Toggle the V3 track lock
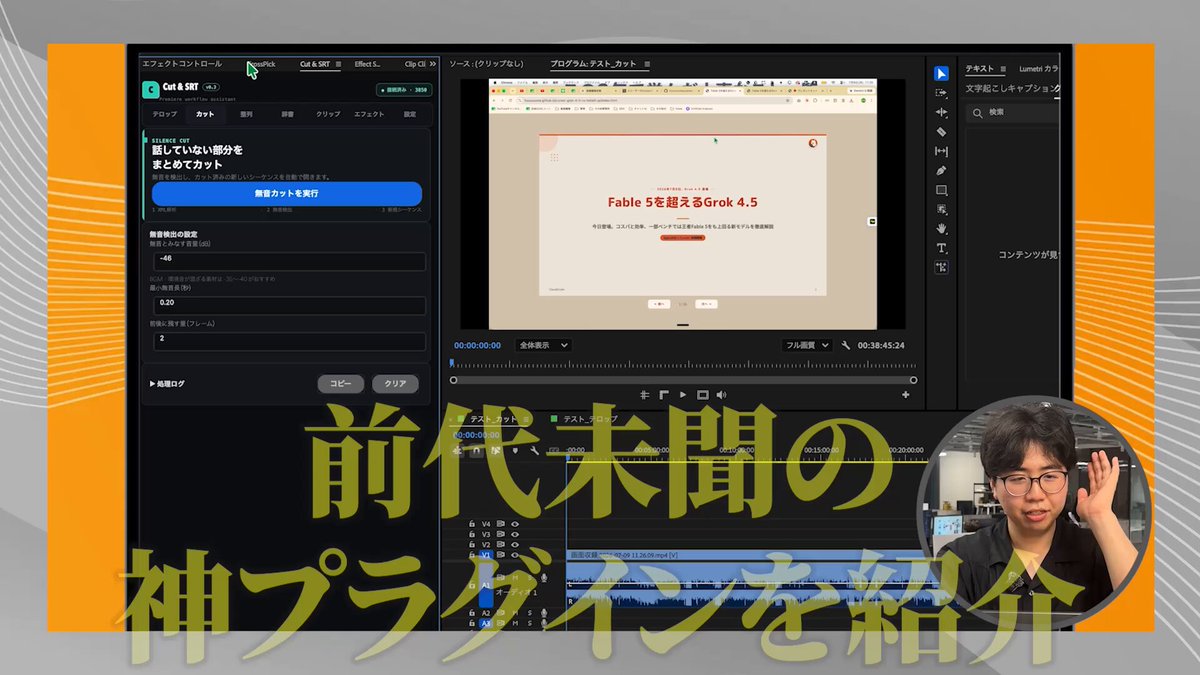The width and height of the screenshot is (1200, 675). click(472, 535)
